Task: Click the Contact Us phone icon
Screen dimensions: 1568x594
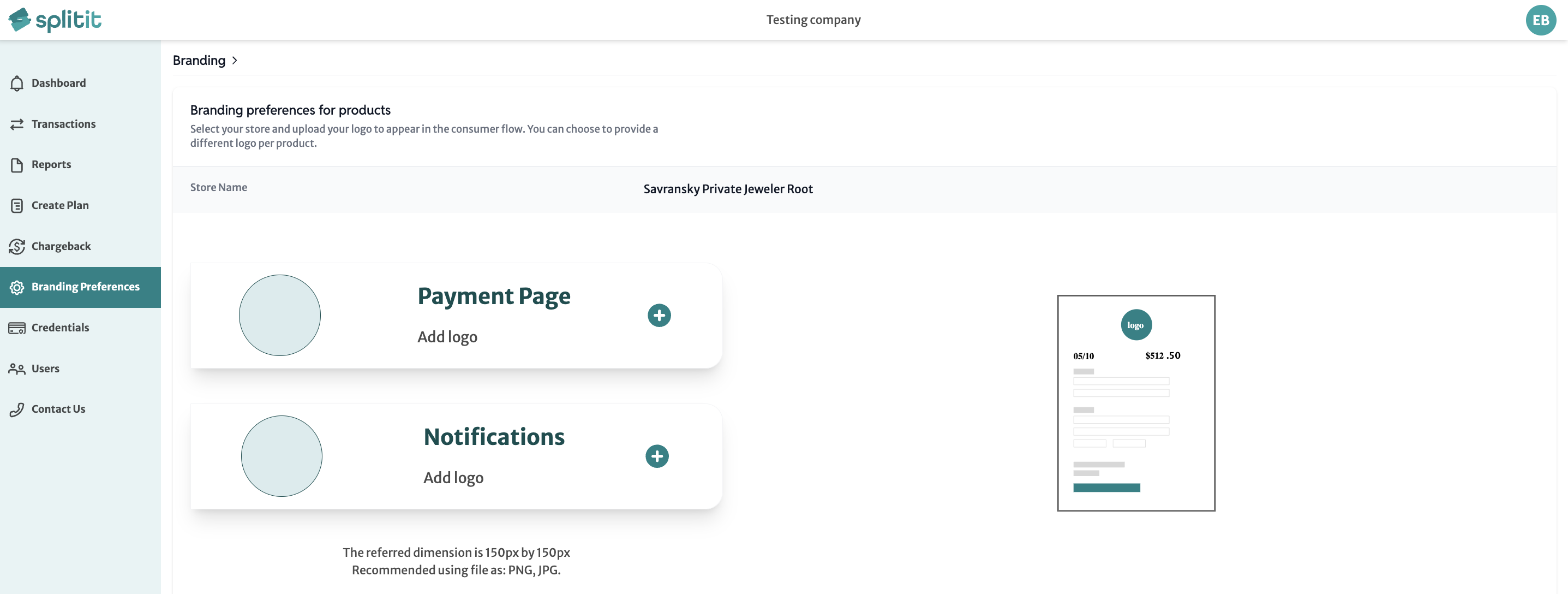Action: (x=17, y=410)
